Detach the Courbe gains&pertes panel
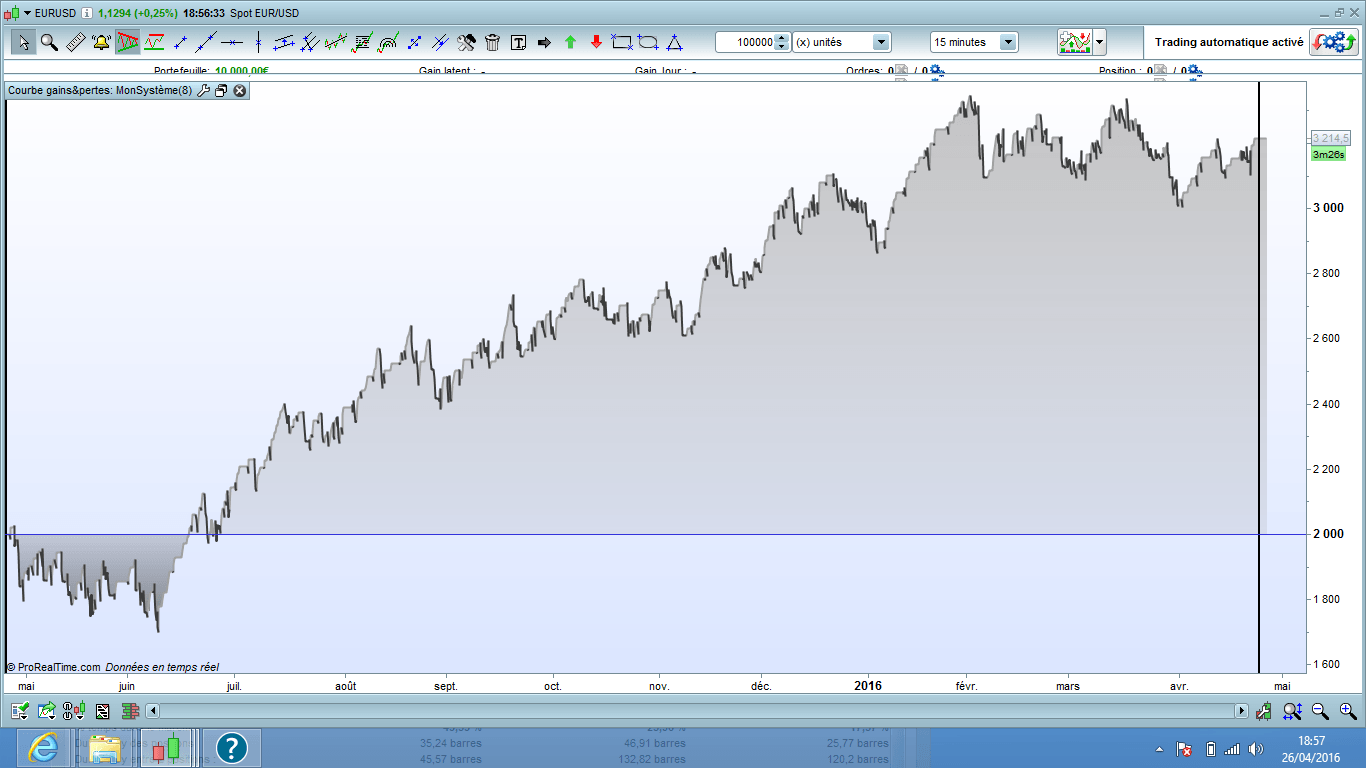 [x=221, y=90]
